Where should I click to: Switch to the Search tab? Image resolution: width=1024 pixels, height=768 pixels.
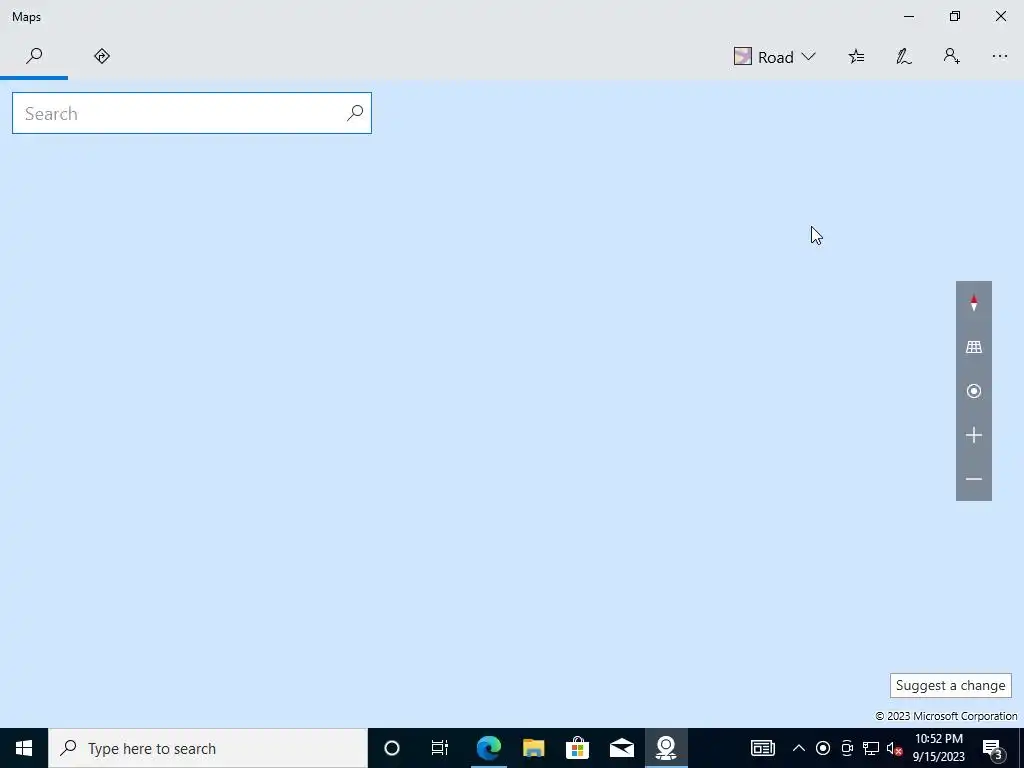[x=34, y=56]
